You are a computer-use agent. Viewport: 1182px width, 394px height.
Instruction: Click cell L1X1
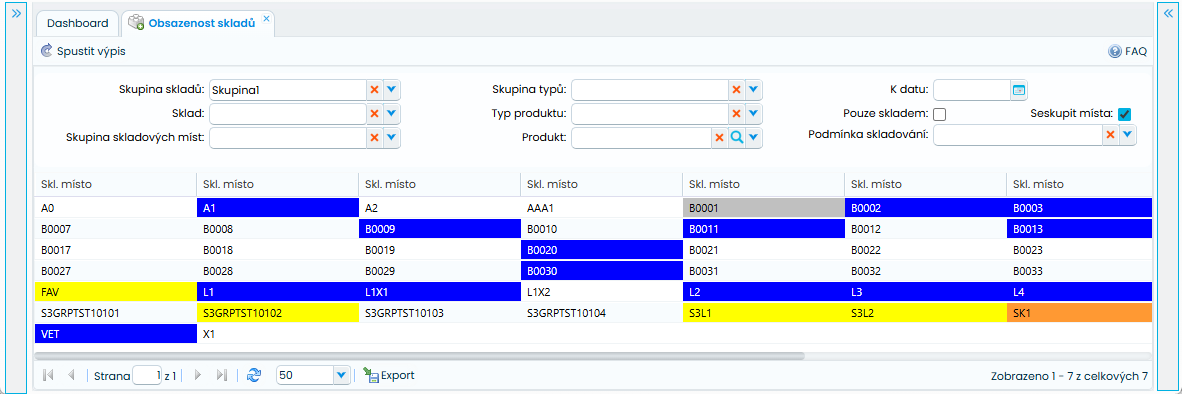click(439, 292)
